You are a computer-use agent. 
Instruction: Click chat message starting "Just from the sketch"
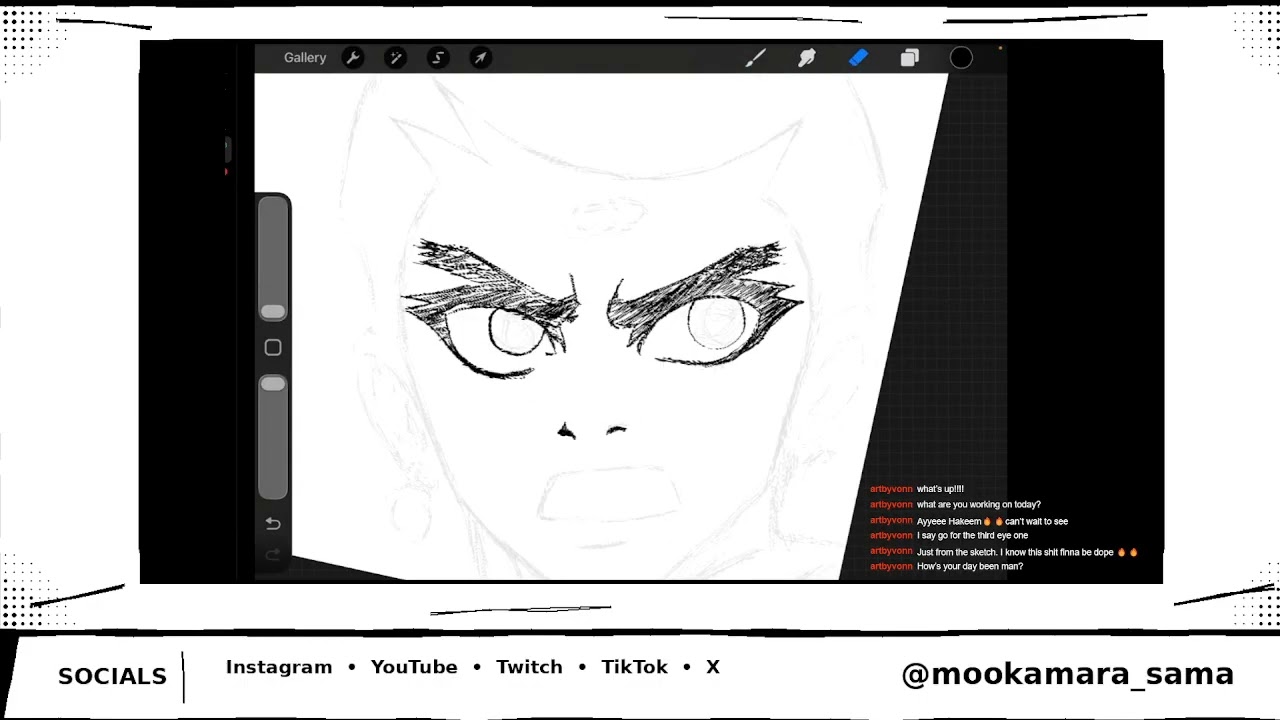point(1027,552)
